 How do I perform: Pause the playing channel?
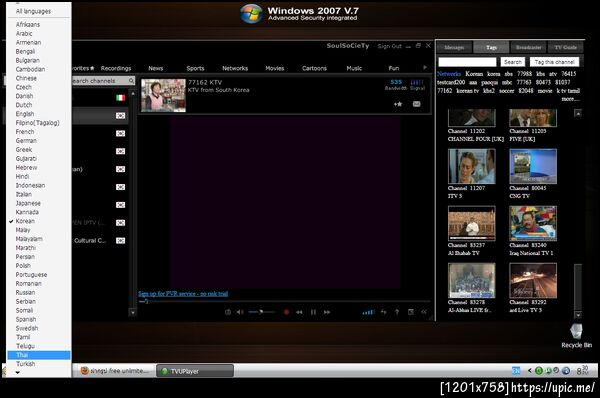[x=313, y=312]
